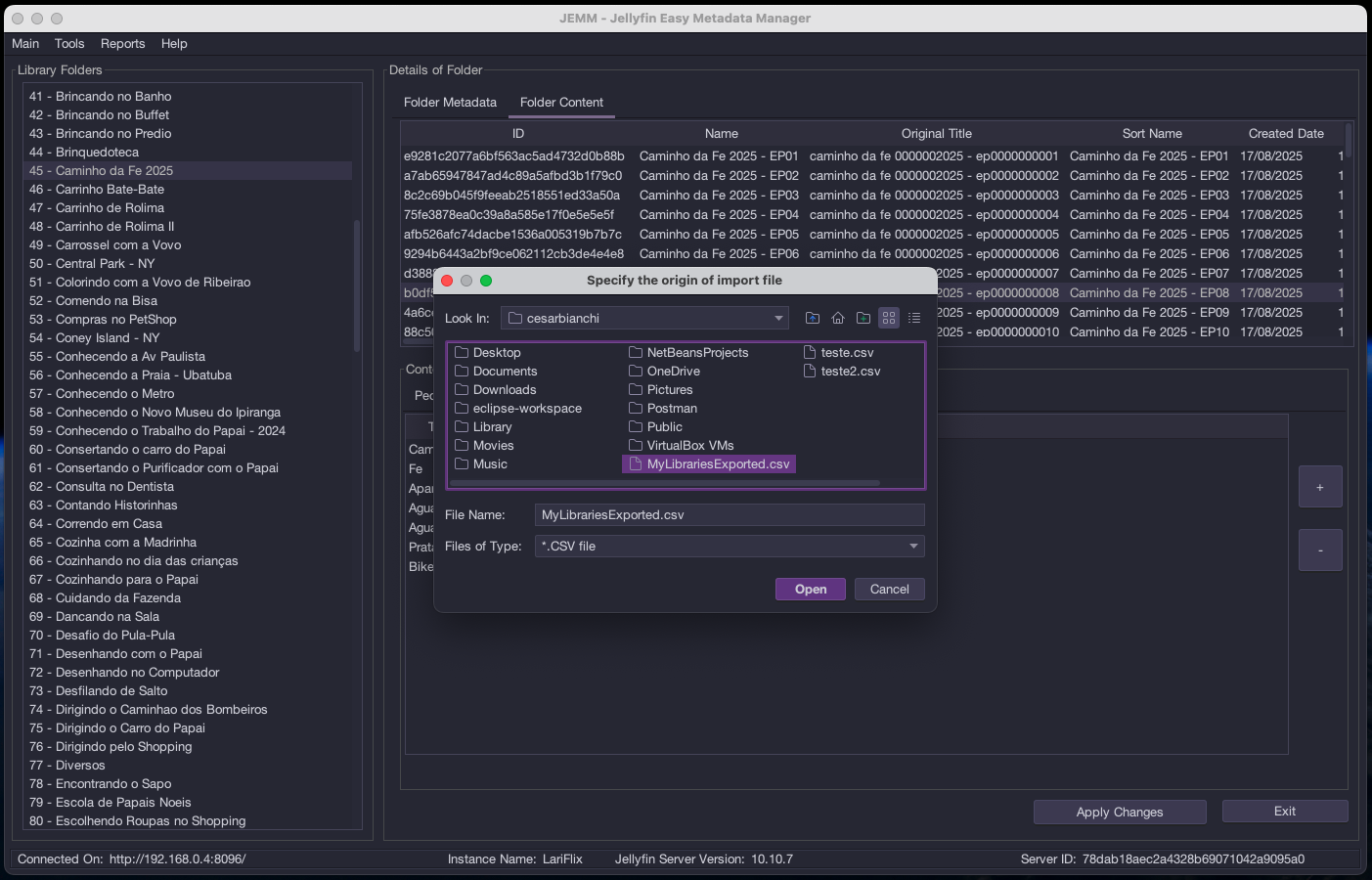Switch file chooser to list view
Viewport: 1372px width, 880px height.
[889, 318]
